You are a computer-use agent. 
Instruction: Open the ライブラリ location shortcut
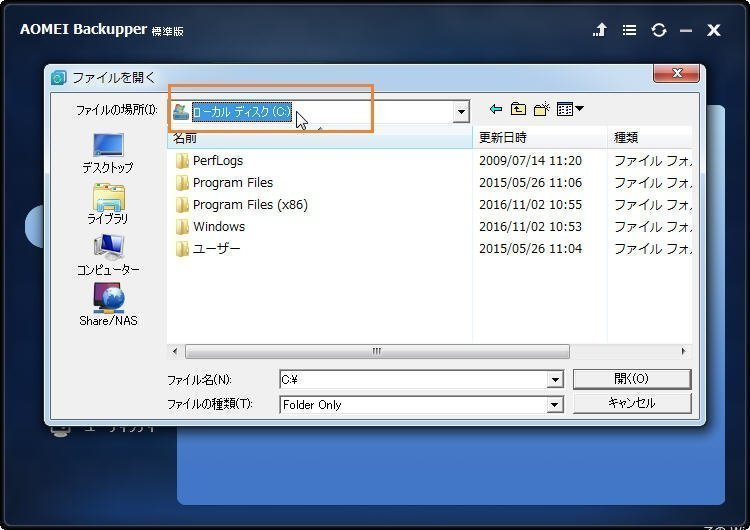(108, 204)
